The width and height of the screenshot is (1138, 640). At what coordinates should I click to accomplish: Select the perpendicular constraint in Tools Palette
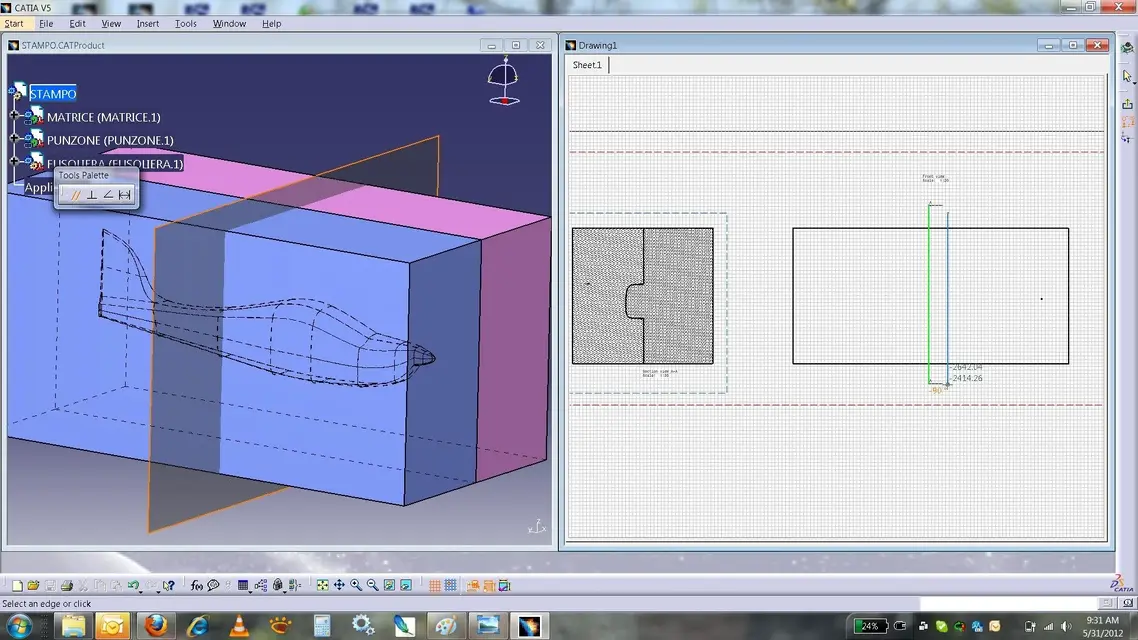point(92,195)
